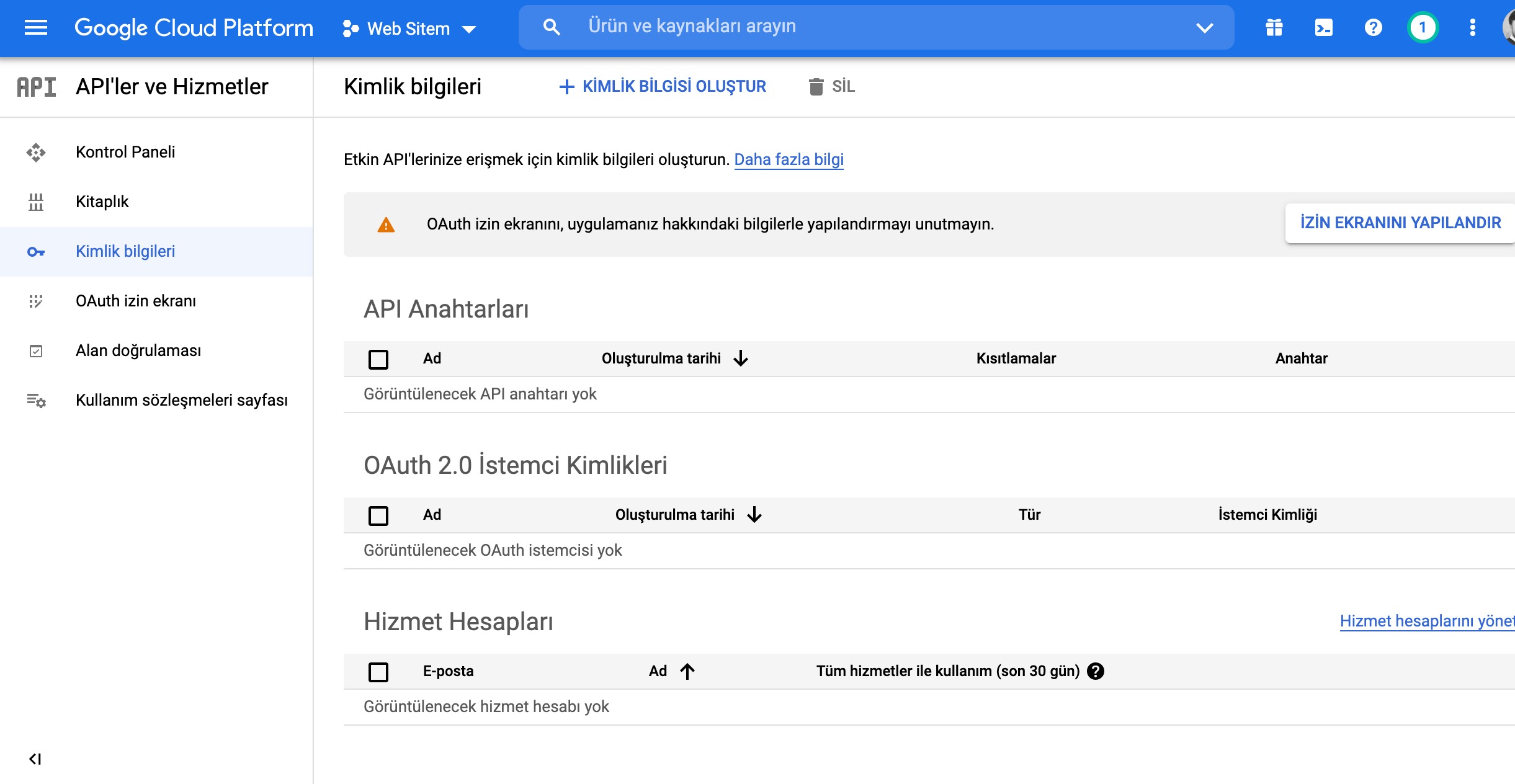Open OAuth izin ekranı in sidebar
Image resolution: width=1515 pixels, height=784 pixels.
coord(156,301)
